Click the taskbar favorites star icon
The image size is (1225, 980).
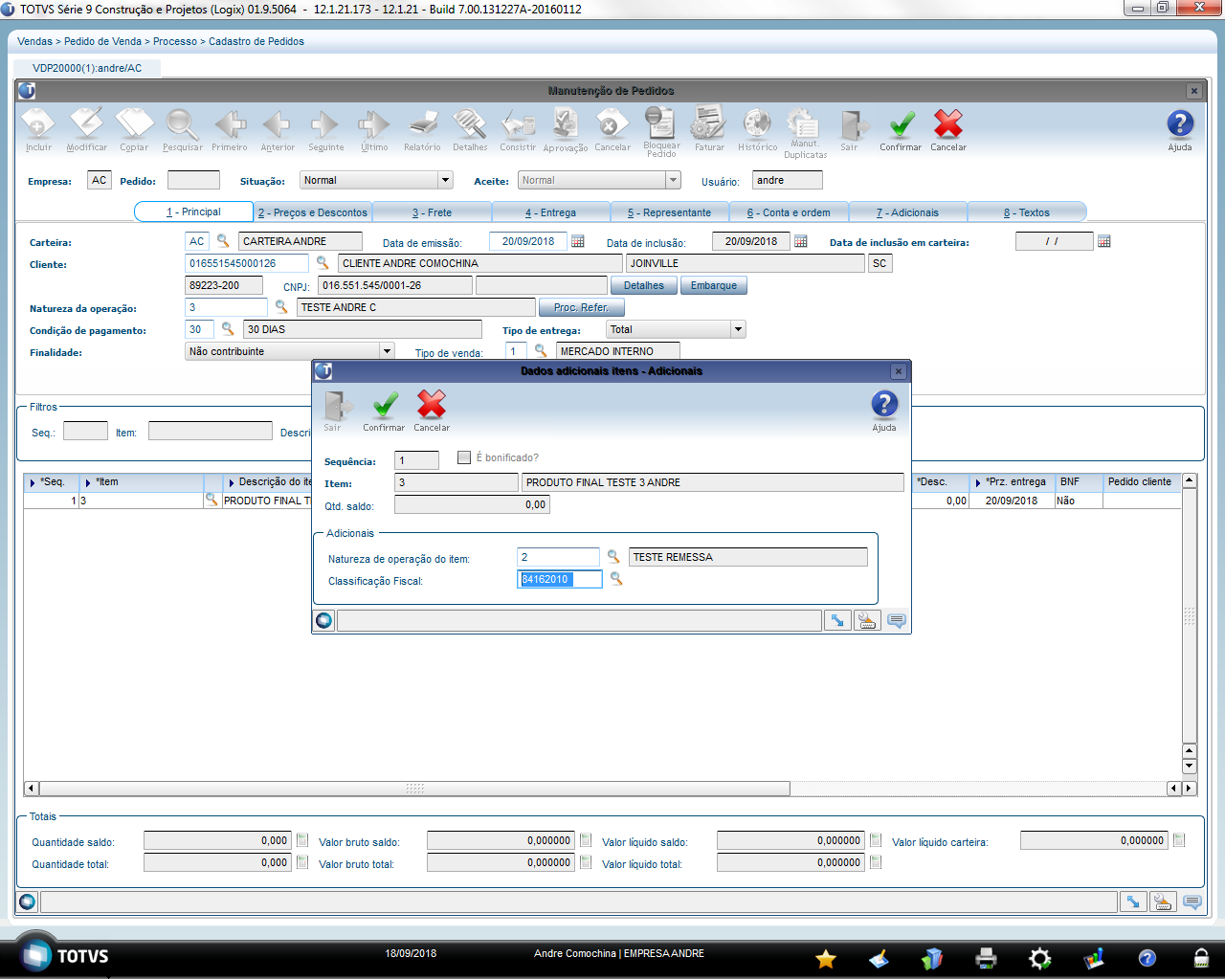pyautogui.click(x=825, y=958)
